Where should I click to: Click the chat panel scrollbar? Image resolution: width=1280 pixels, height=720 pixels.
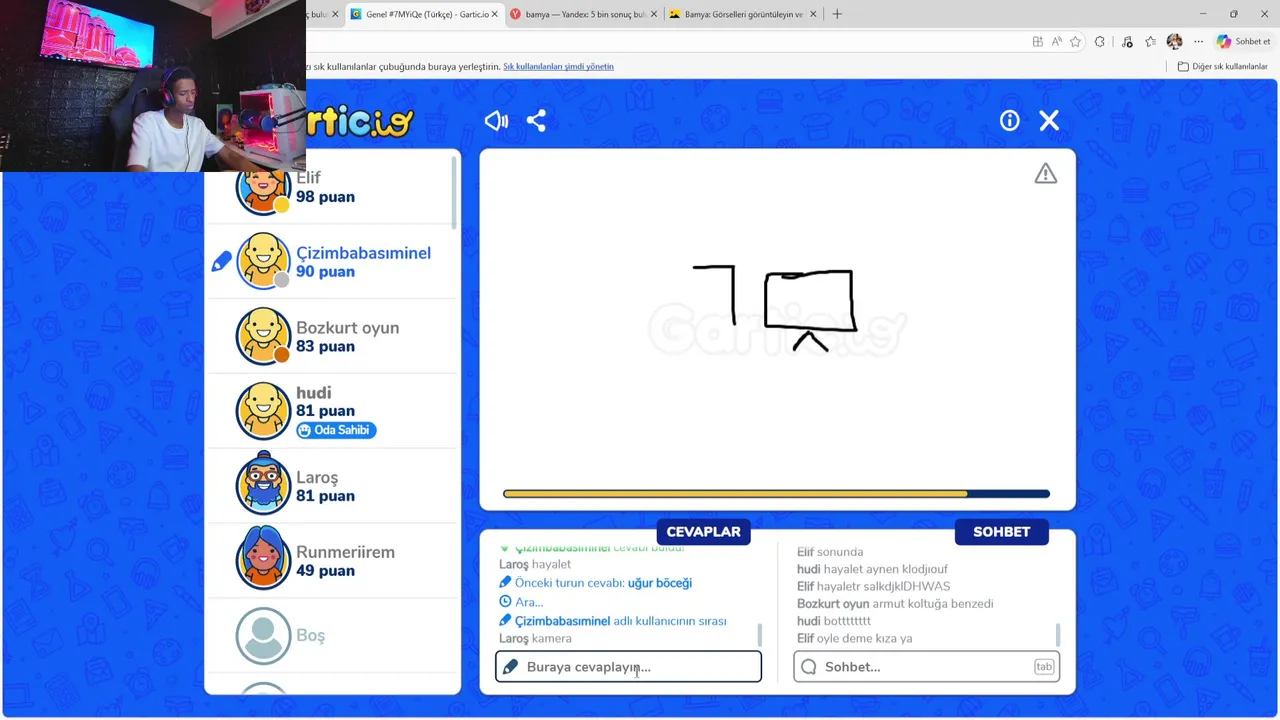point(1058,635)
